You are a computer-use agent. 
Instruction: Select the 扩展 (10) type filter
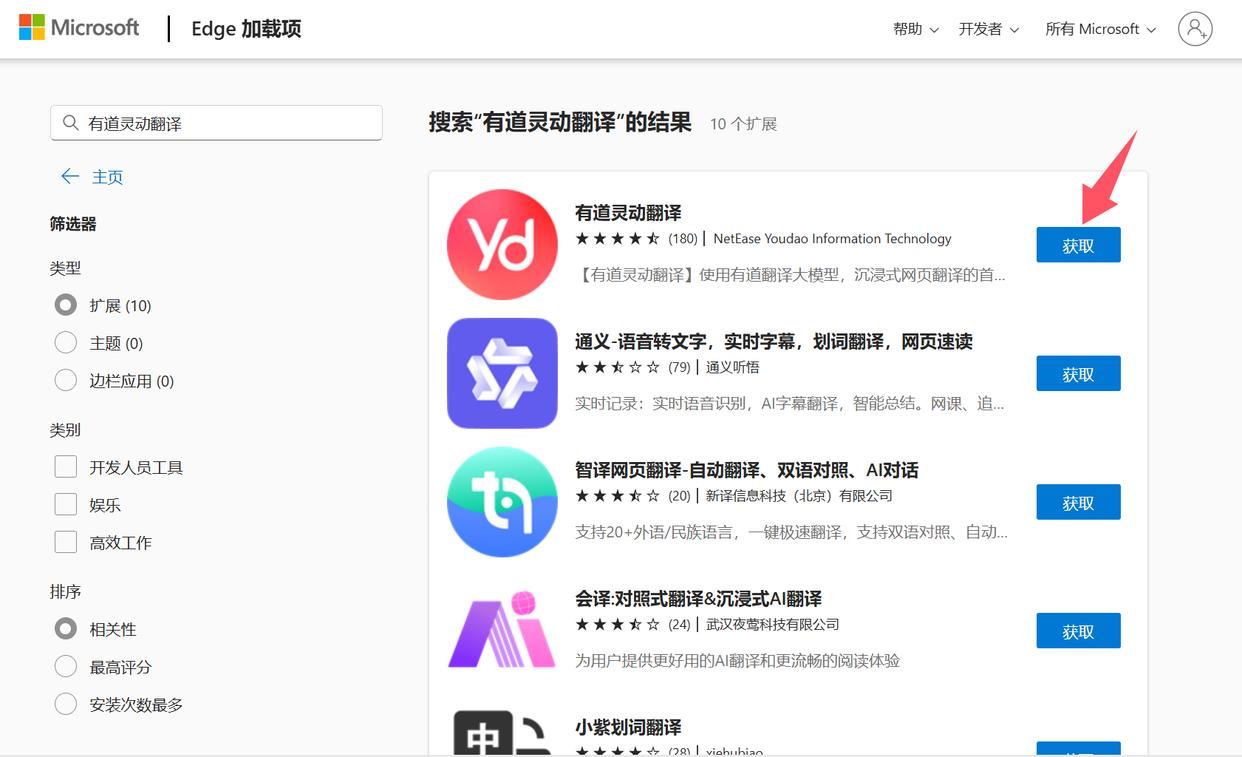point(66,305)
